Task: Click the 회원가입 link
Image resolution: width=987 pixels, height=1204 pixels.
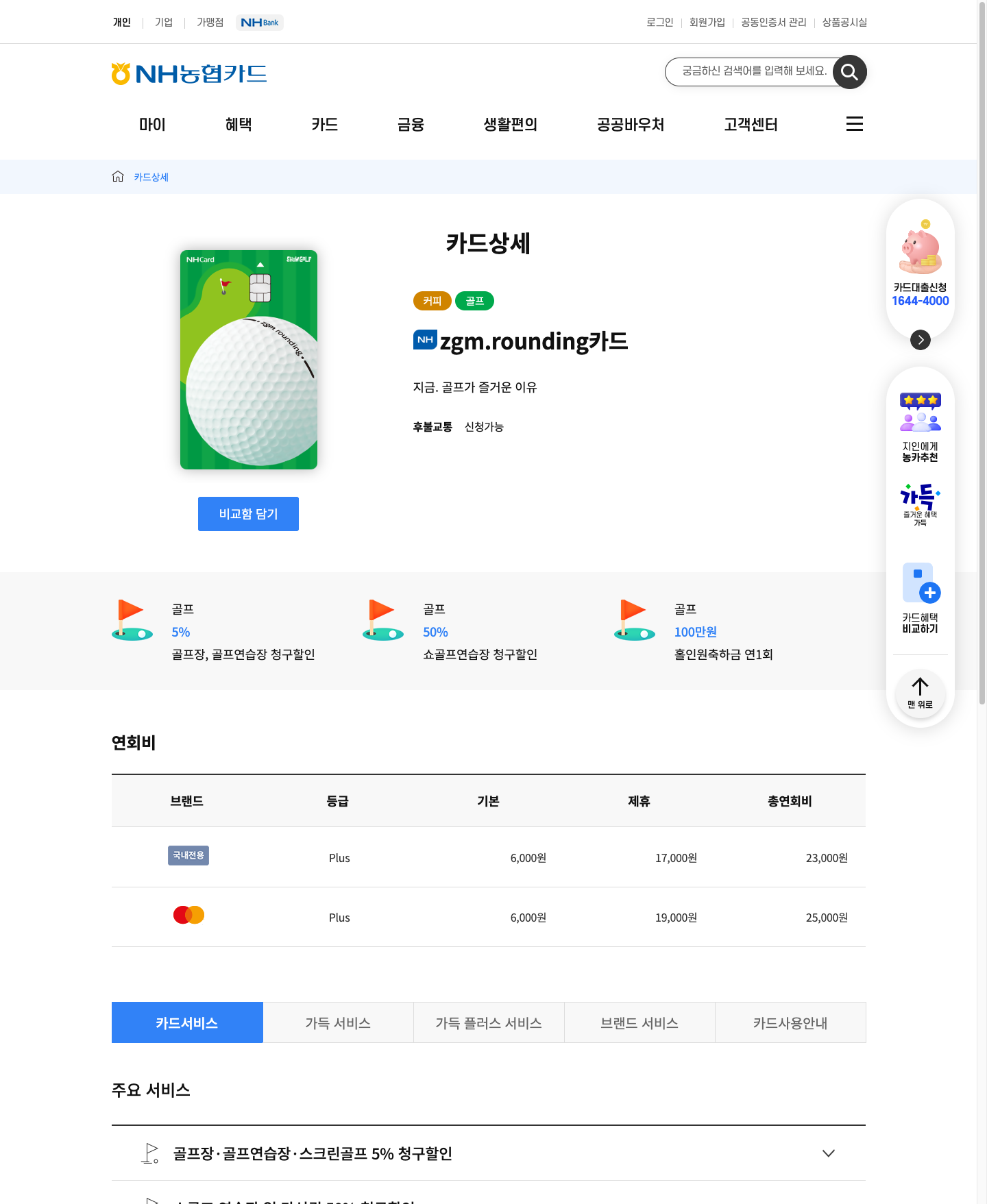Action: [x=707, y=22]
